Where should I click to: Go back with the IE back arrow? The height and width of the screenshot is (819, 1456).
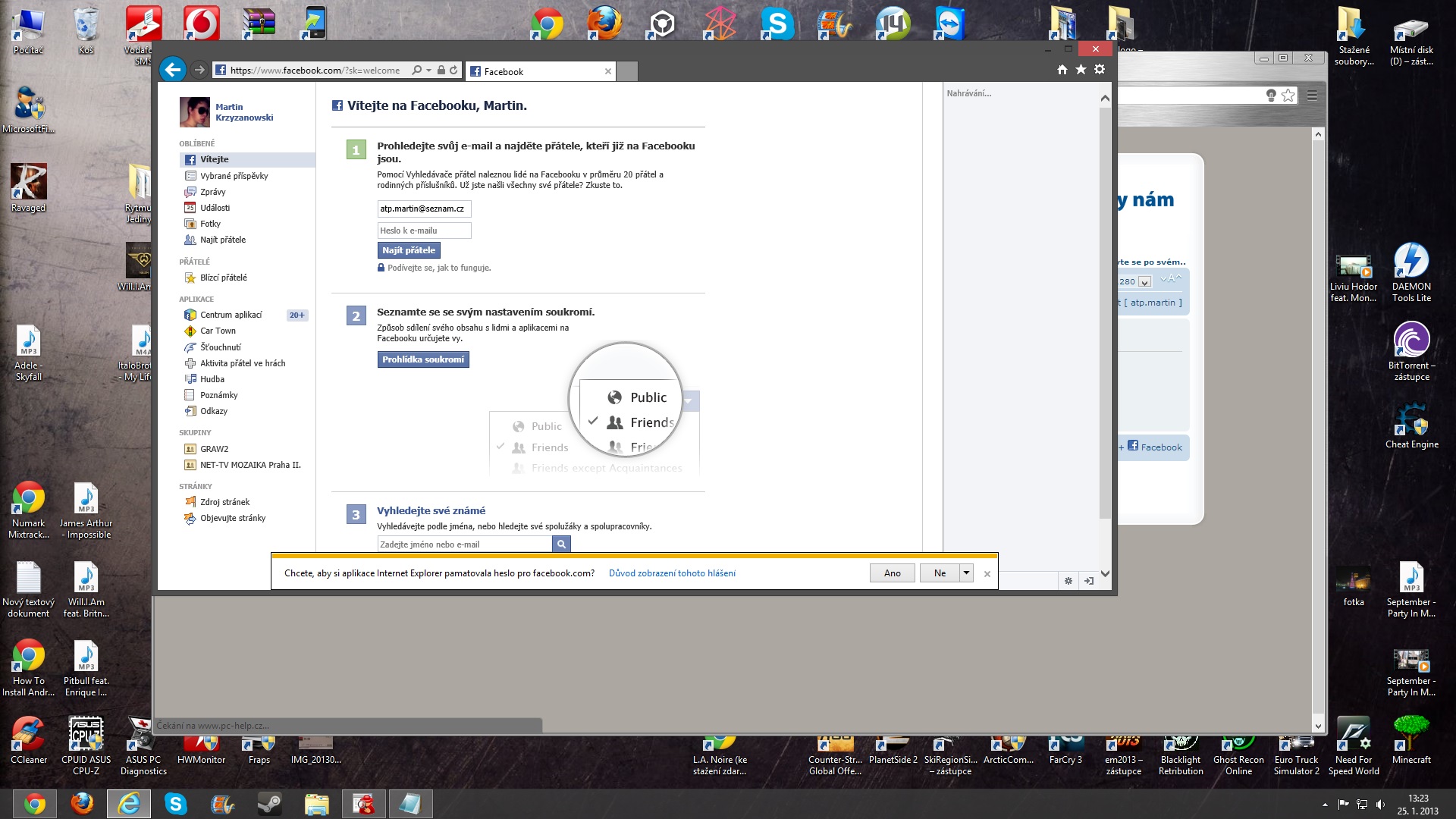173,70
